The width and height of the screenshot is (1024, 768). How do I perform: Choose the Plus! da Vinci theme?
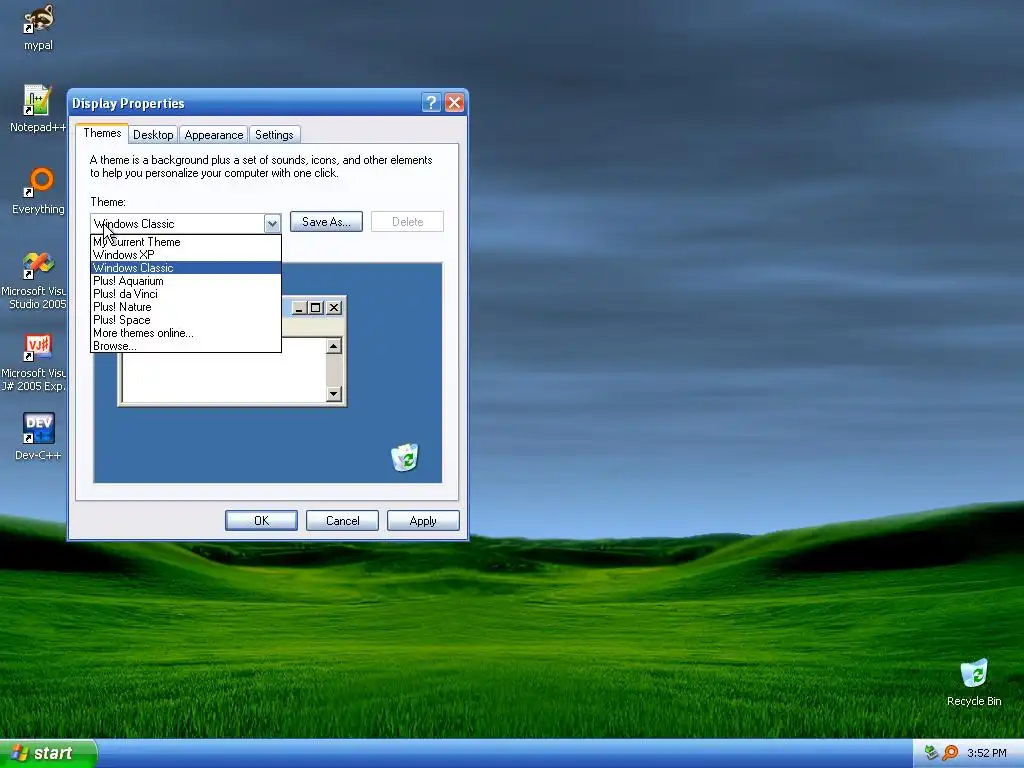(185, 294)
